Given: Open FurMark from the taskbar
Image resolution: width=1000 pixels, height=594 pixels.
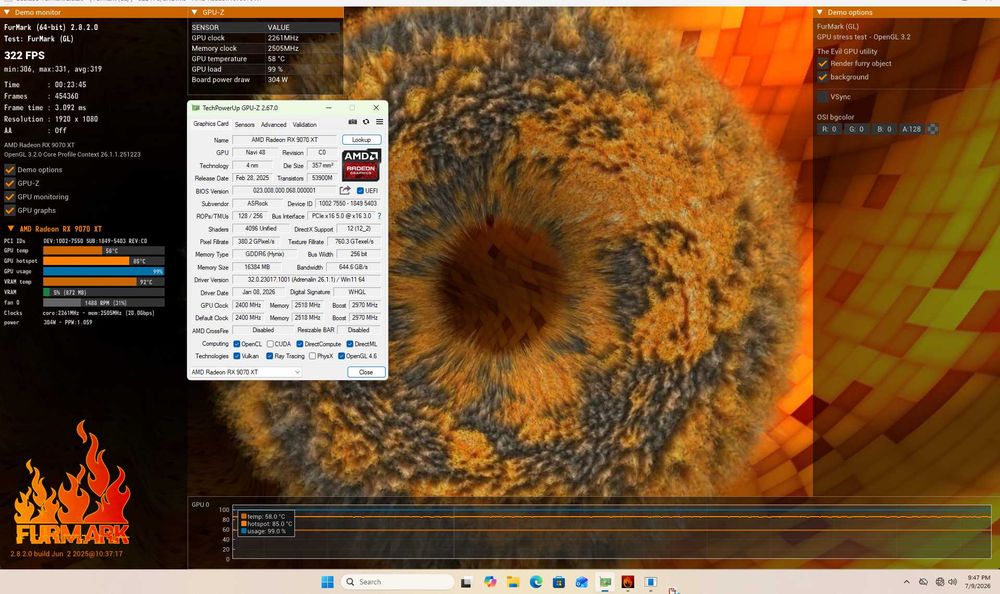Looking at the screenshot, I should pyautogui.click(x=628, y=581).
